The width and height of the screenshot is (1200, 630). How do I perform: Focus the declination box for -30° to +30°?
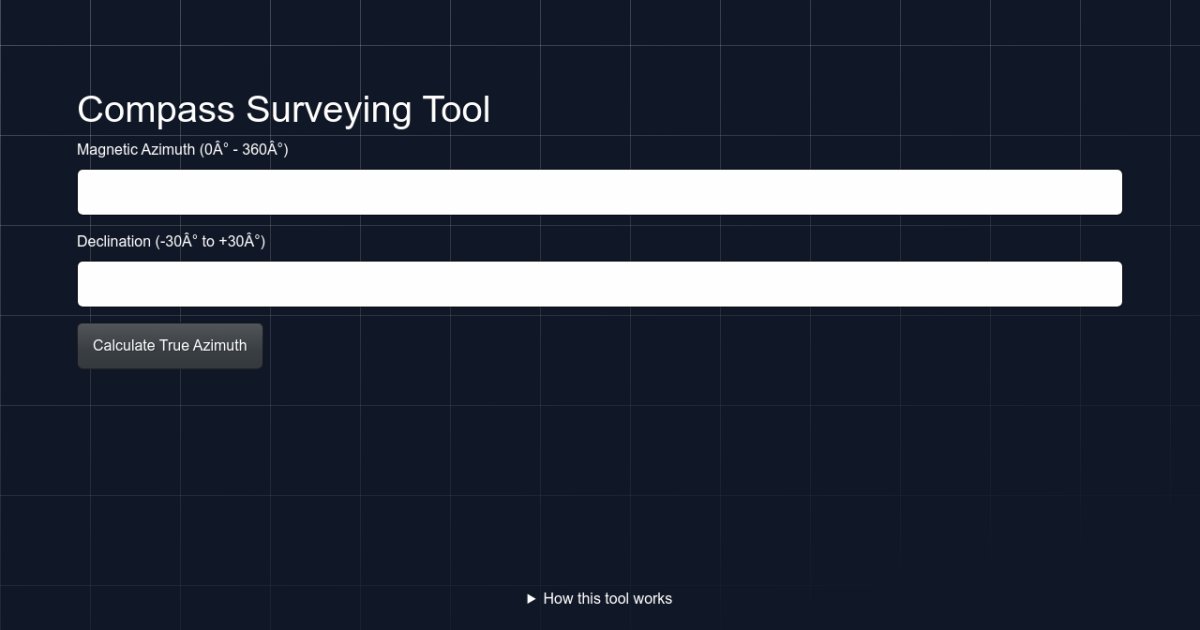(600, 284)
